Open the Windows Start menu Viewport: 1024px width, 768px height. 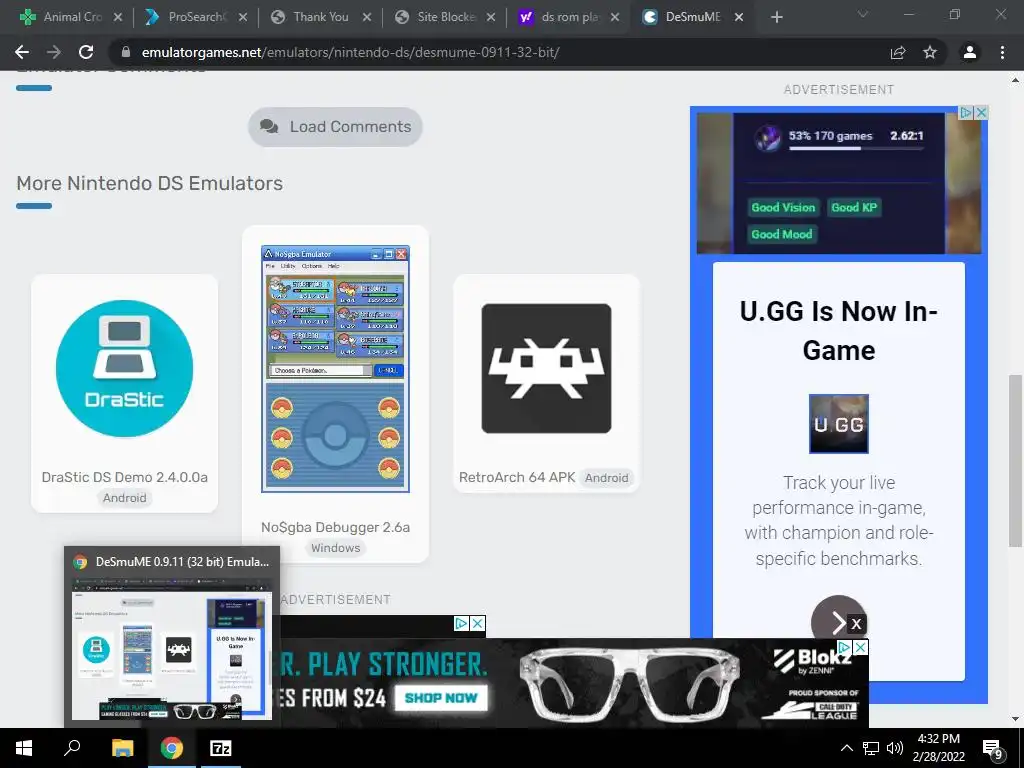pos(24,748)
